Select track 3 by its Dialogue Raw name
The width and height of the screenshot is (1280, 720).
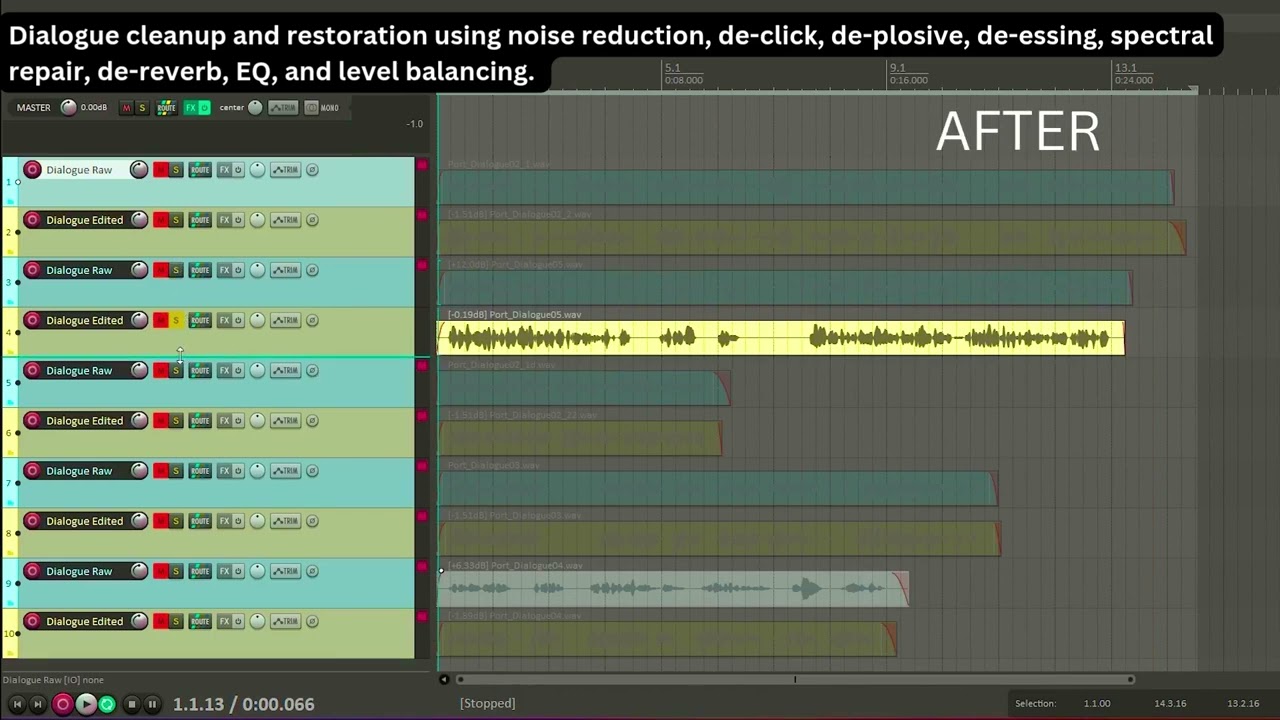[x=79, y=270]
